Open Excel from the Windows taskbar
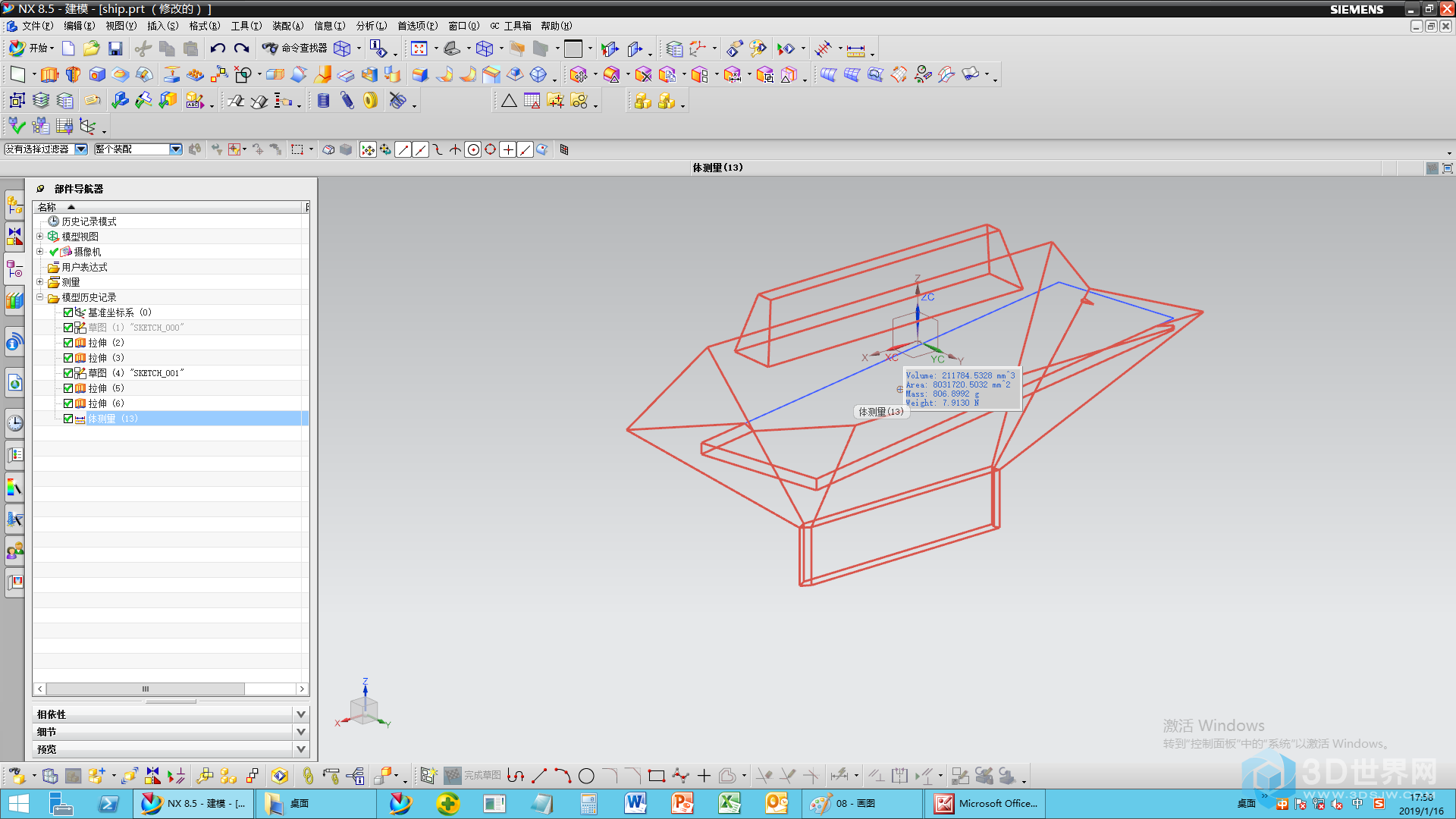This screenshot has height=819, width=1456. click(730, 803)
